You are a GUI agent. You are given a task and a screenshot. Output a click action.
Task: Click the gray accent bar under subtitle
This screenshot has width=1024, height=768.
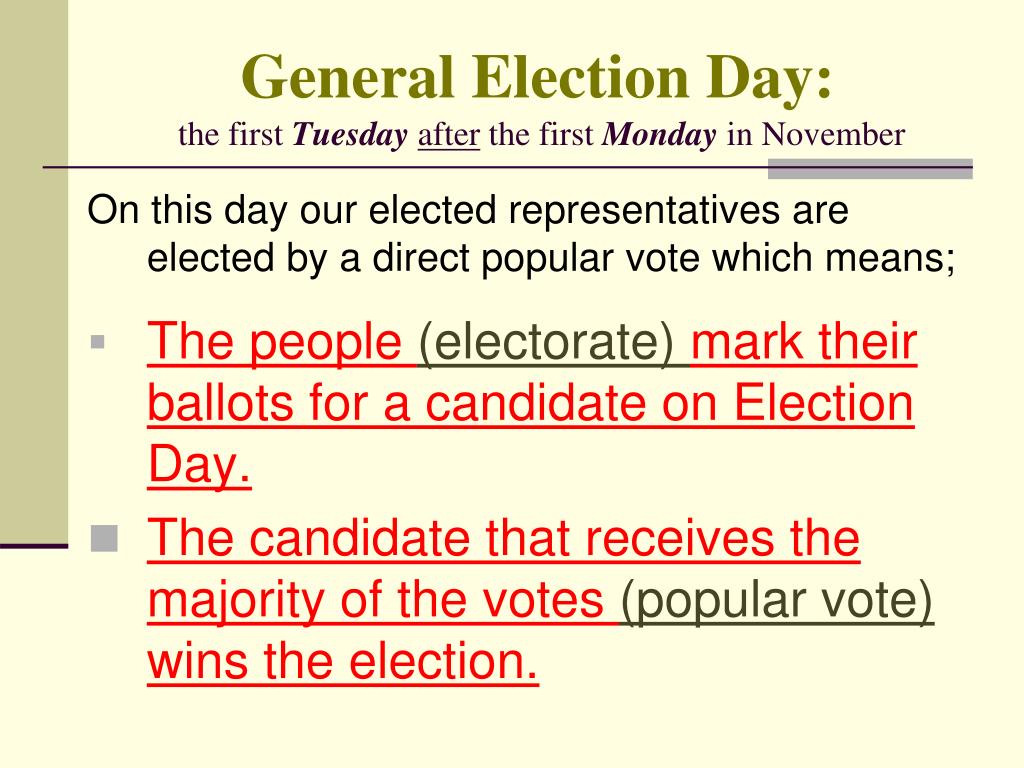(870, 168)
